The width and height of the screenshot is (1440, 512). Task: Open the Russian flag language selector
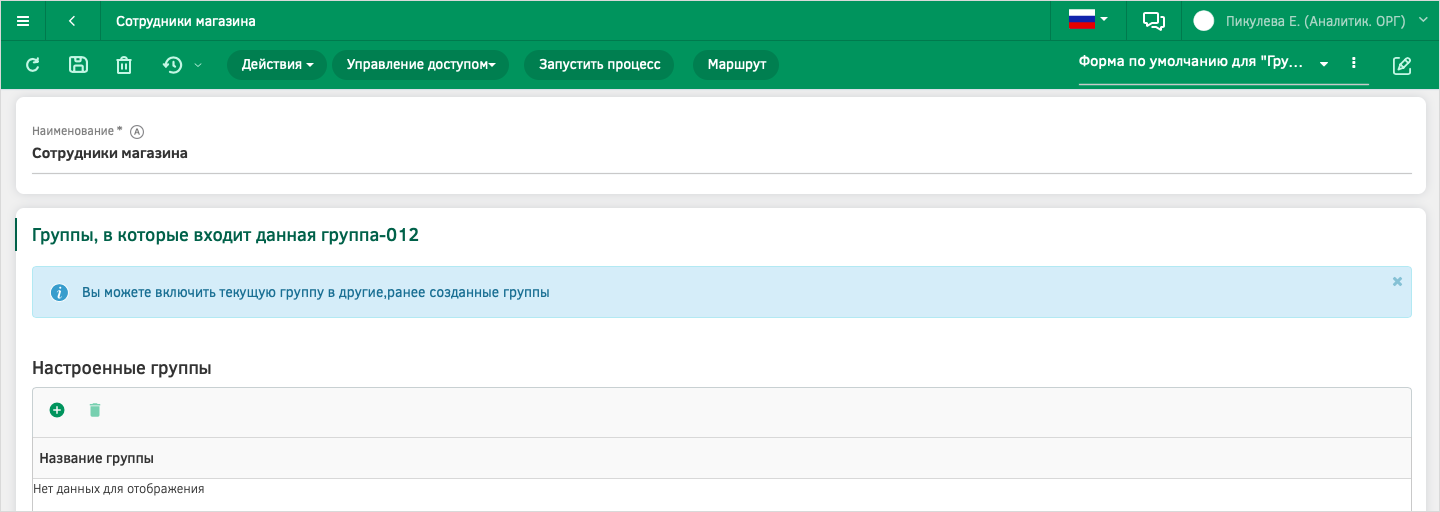(x=1088, y=20)
